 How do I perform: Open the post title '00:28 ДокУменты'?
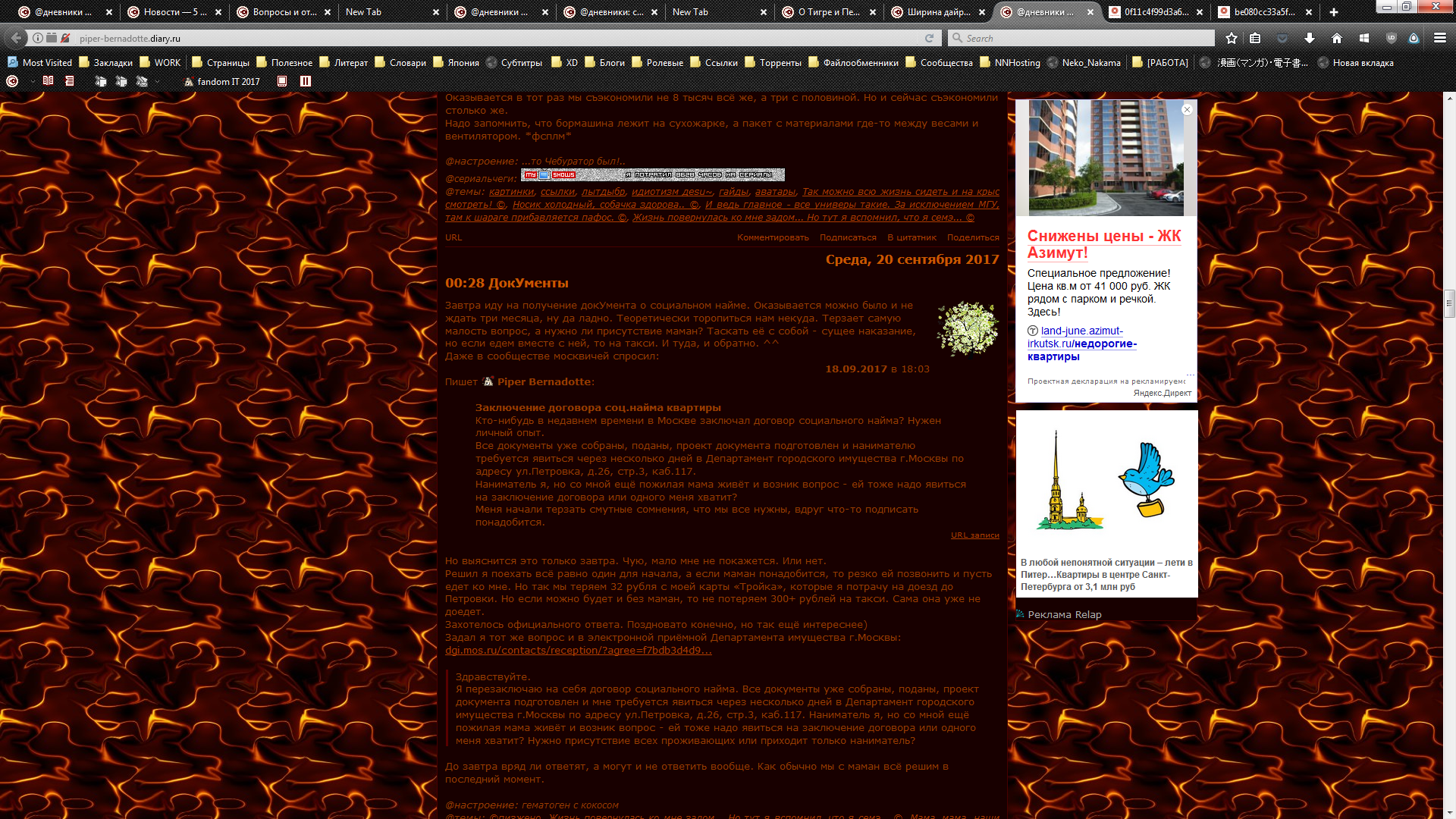[x=507, y=283]
